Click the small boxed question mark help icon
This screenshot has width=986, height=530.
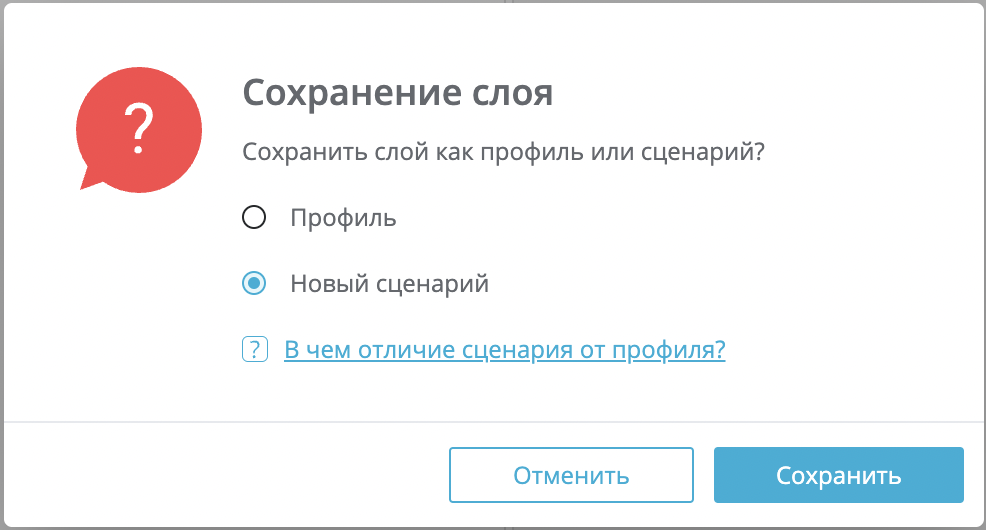[255, 349]
